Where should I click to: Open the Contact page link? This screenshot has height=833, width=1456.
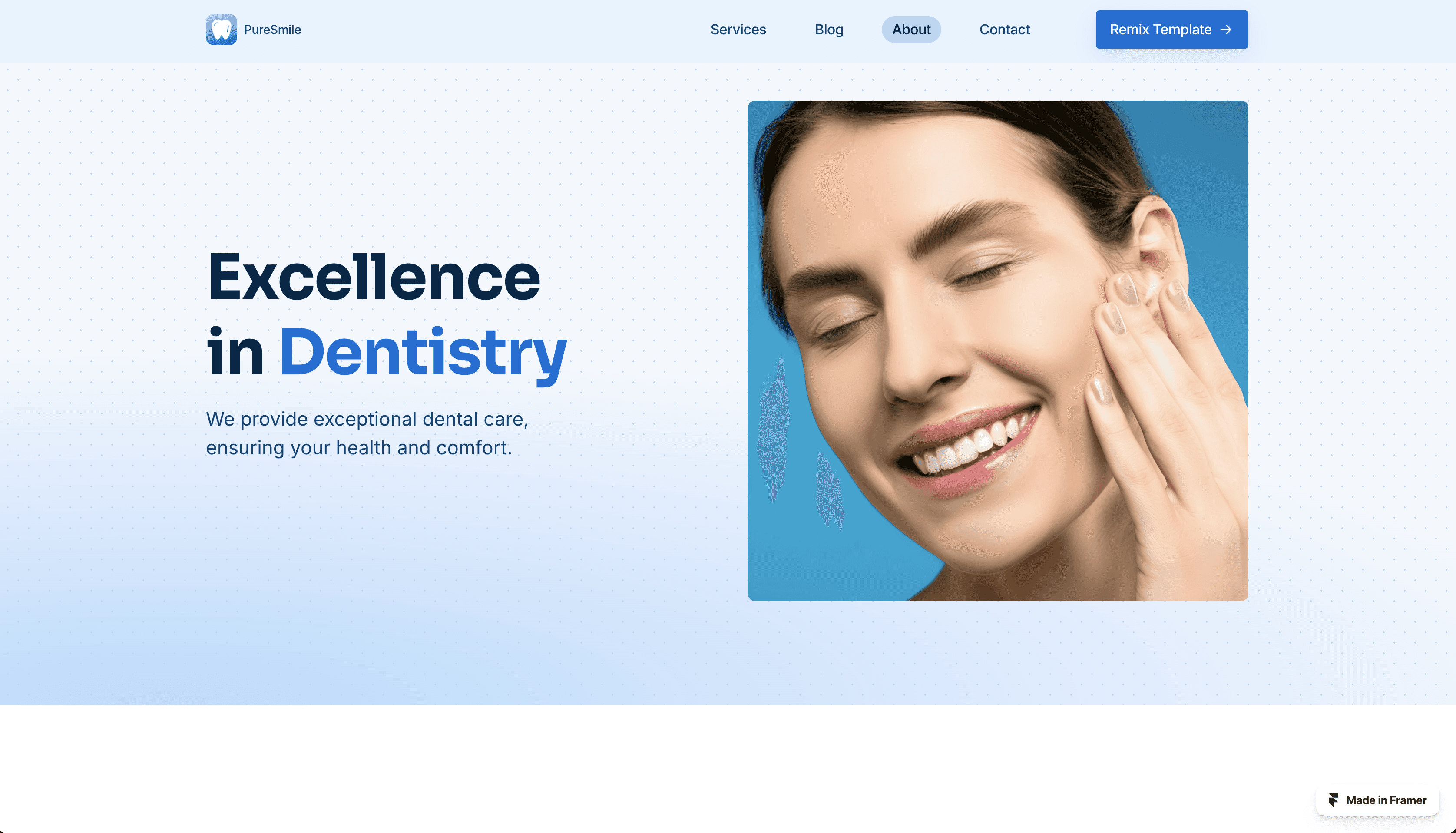[1005, 29]
